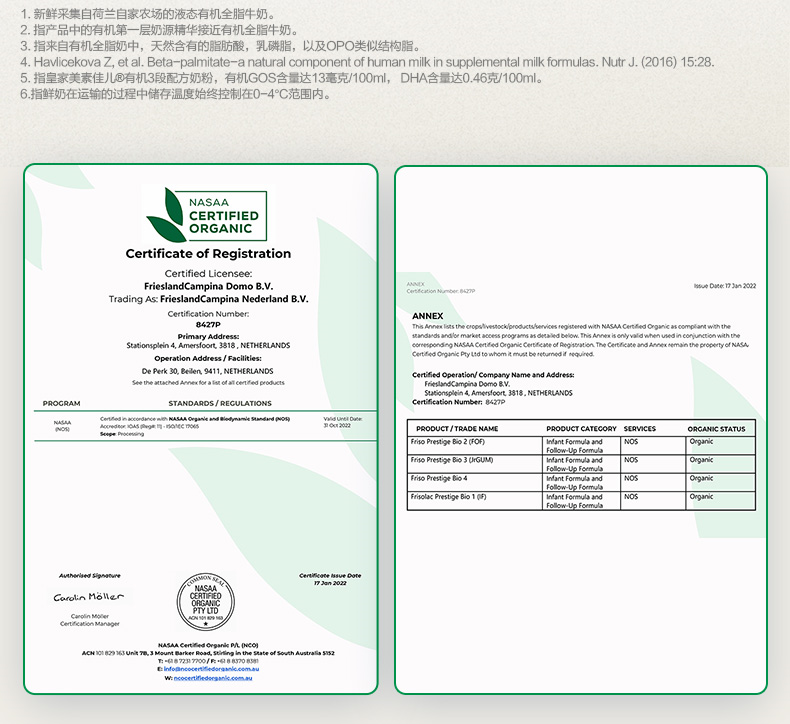Click the bold '8427P' number on the registration certificate
This screenshot has height=724, width=790.
[208, 324]
